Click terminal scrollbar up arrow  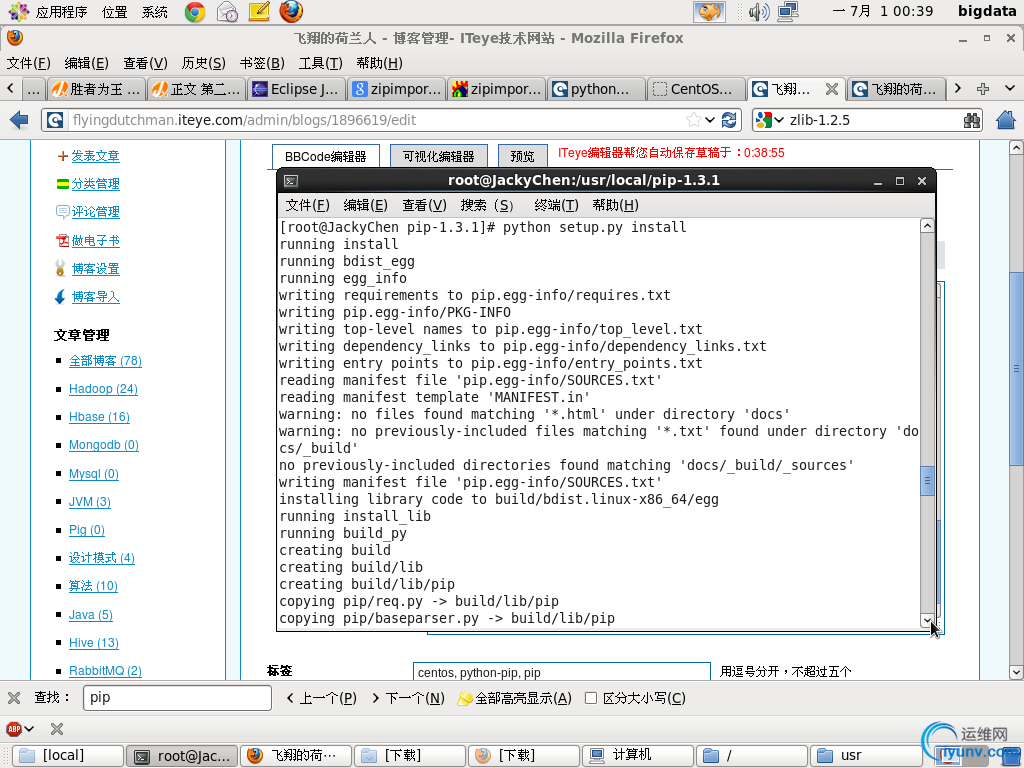(927, 225)
